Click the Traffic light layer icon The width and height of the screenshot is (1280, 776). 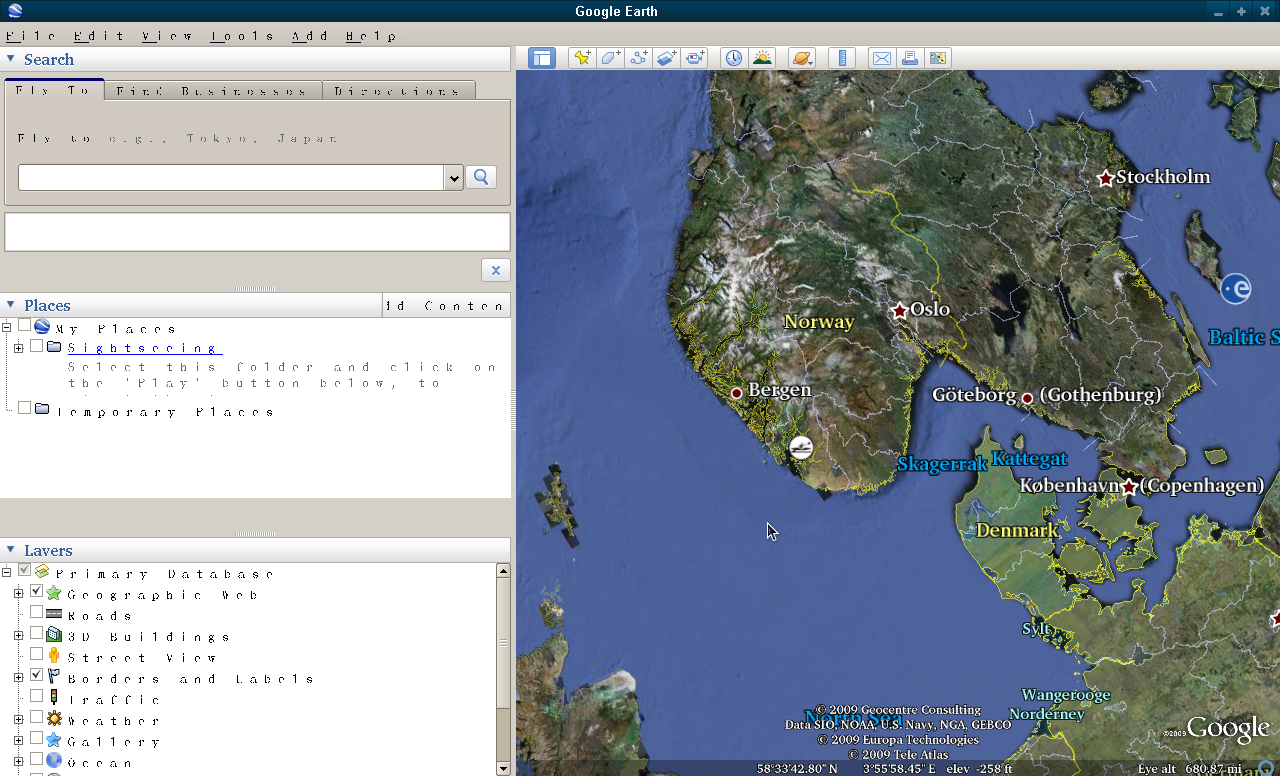[x=54, y=699]
